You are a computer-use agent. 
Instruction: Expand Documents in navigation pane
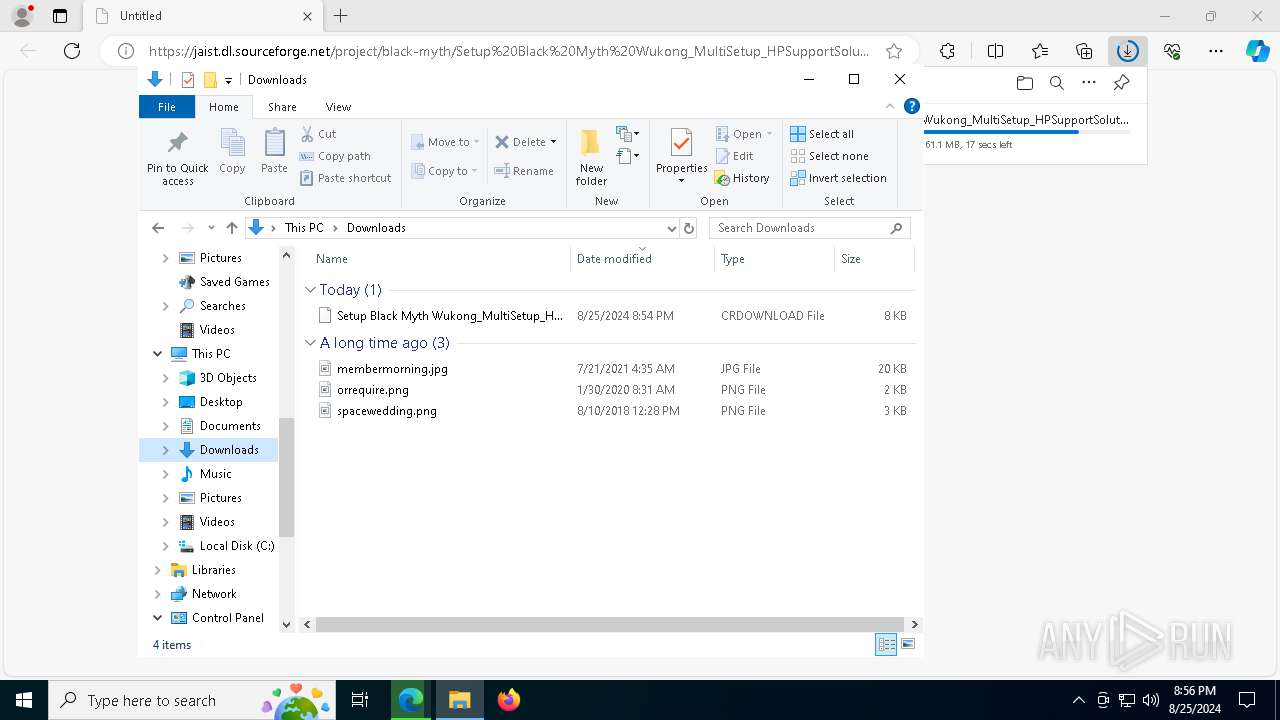166,426
